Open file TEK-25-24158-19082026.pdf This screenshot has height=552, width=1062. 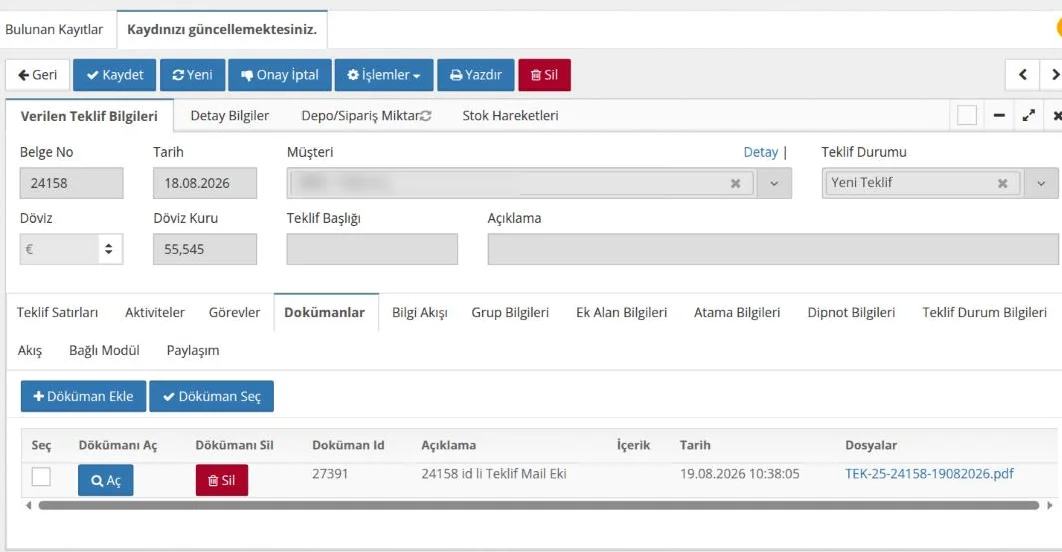point(929,474)
